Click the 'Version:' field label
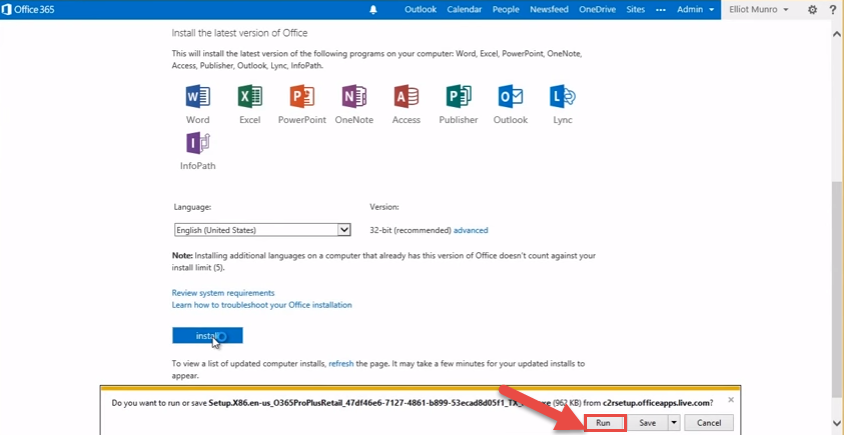Screen dimensions: 844x435 [x=384, y=207]
